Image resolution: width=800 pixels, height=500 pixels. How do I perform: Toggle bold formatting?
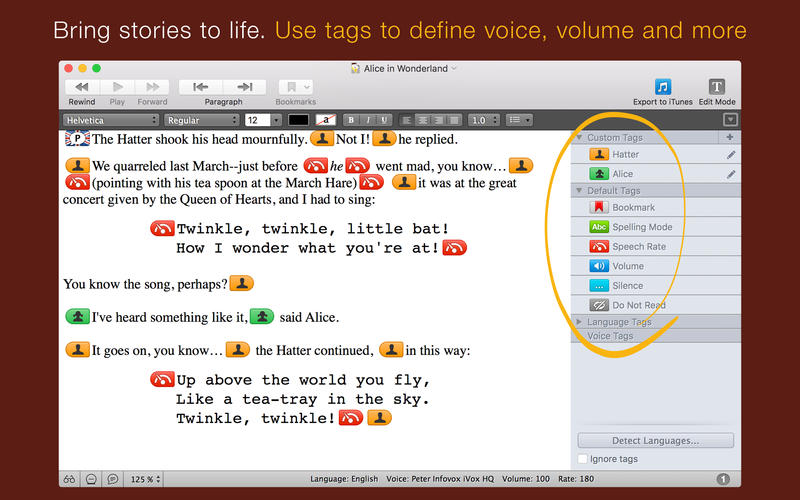click(351, 120)
